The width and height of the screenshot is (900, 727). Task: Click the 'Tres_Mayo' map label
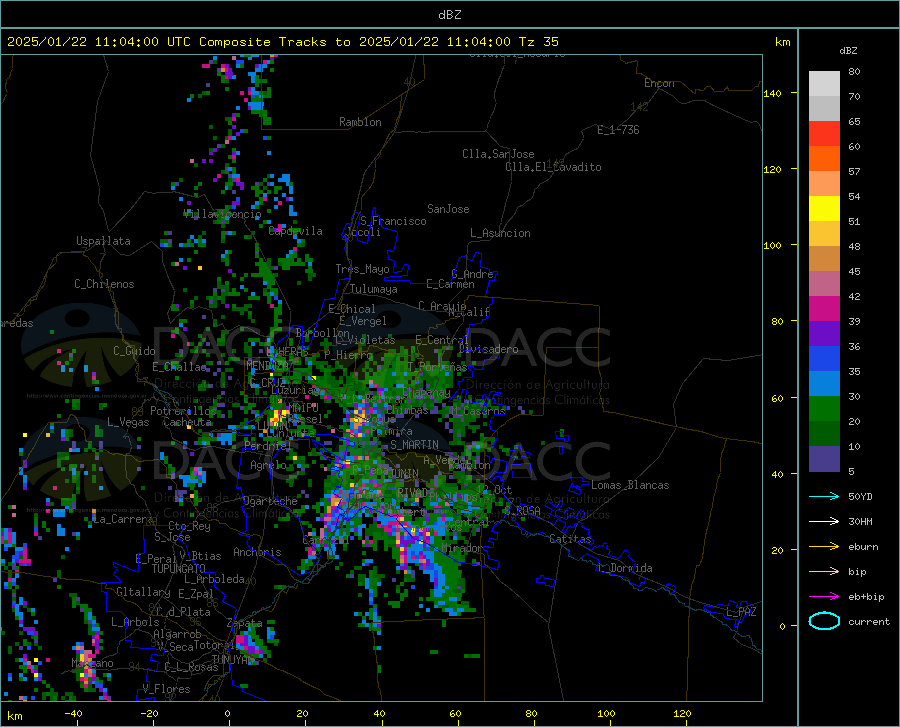(x=362, y=269)
